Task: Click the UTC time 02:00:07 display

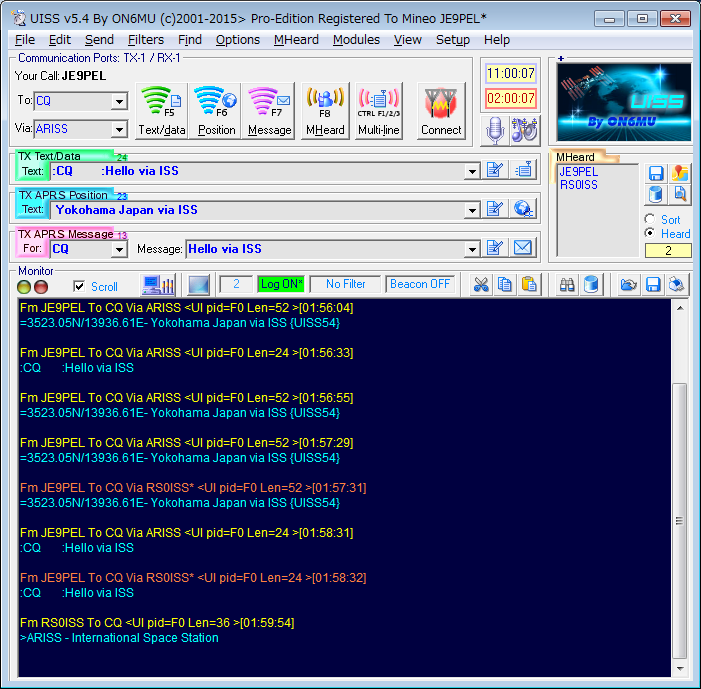Action: [x=510, y=98]
